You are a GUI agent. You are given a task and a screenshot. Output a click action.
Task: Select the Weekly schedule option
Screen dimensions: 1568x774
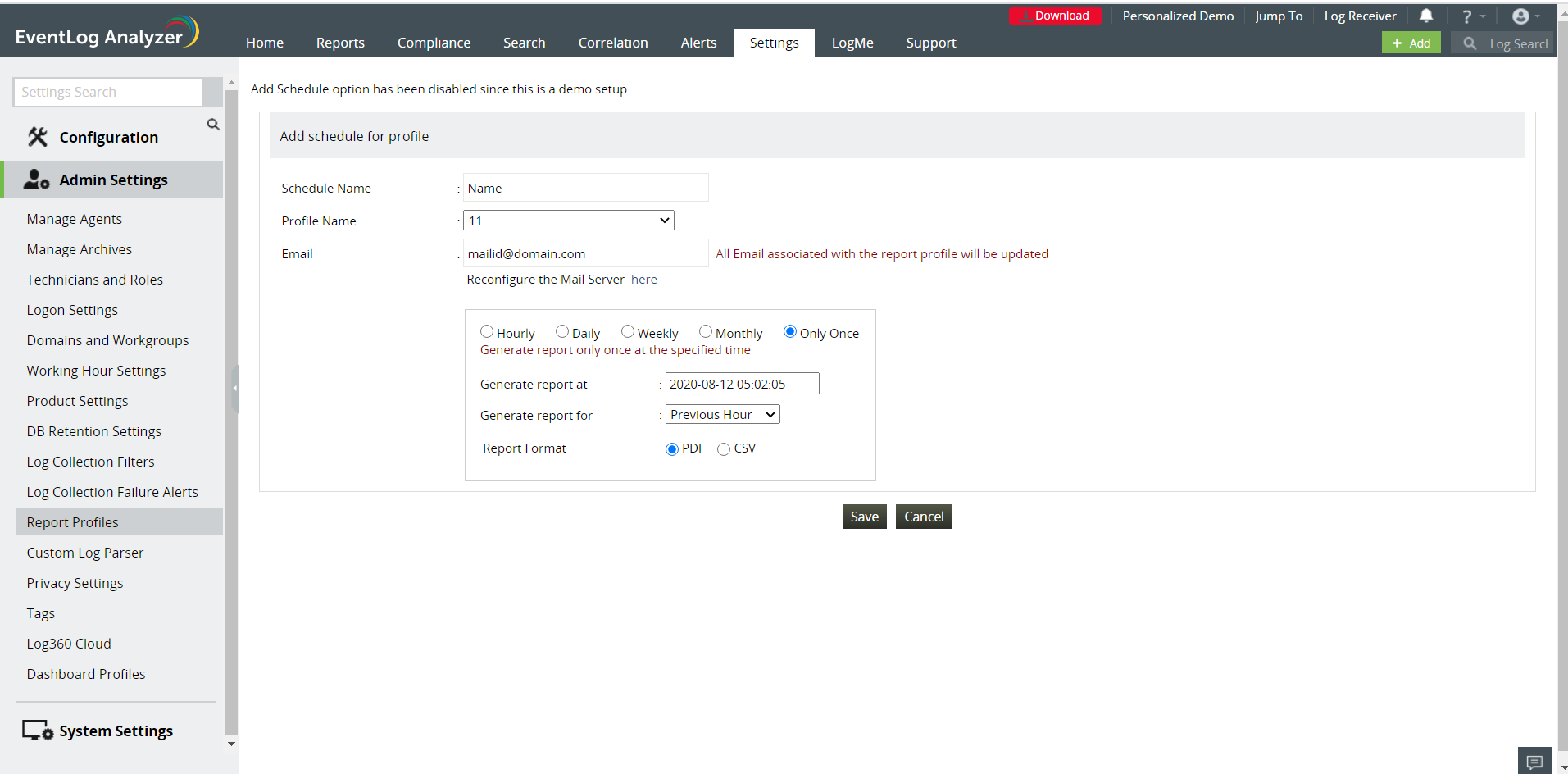[x=628, y=332]
